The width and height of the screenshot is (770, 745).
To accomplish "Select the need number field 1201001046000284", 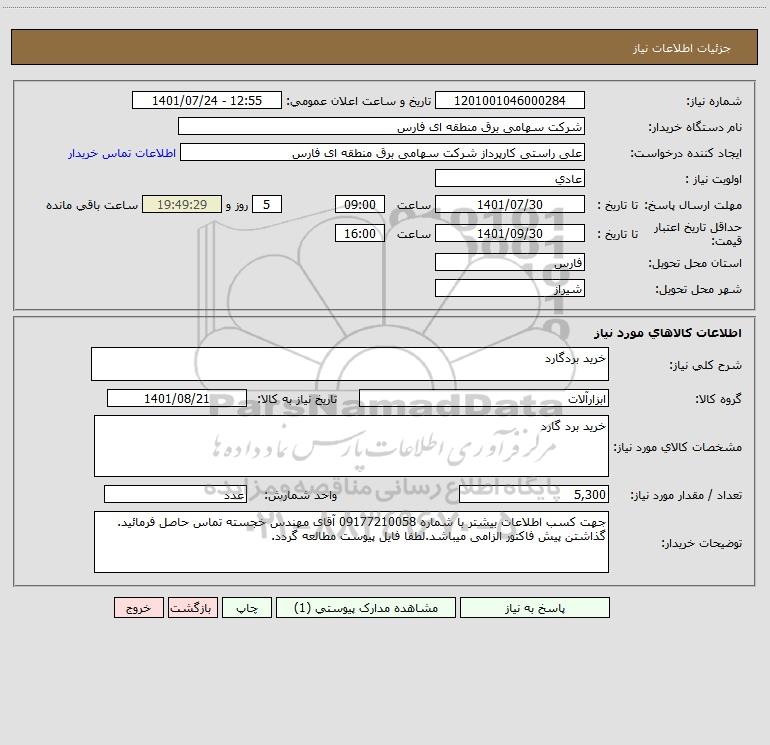I will [x=510, y=100].
